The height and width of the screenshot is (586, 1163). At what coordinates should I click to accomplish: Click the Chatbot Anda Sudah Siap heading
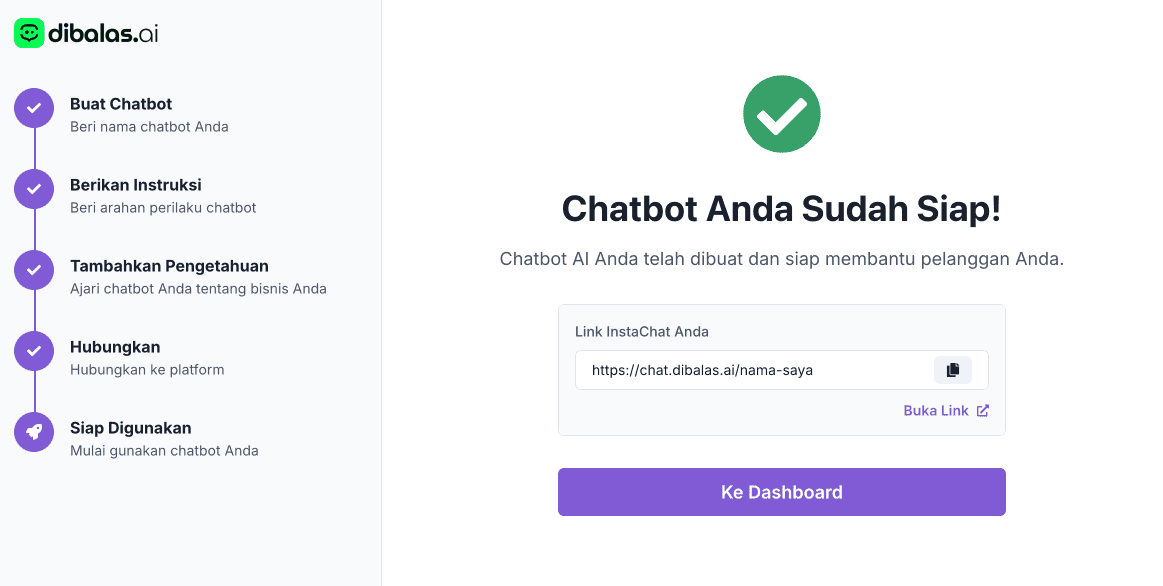781,209
